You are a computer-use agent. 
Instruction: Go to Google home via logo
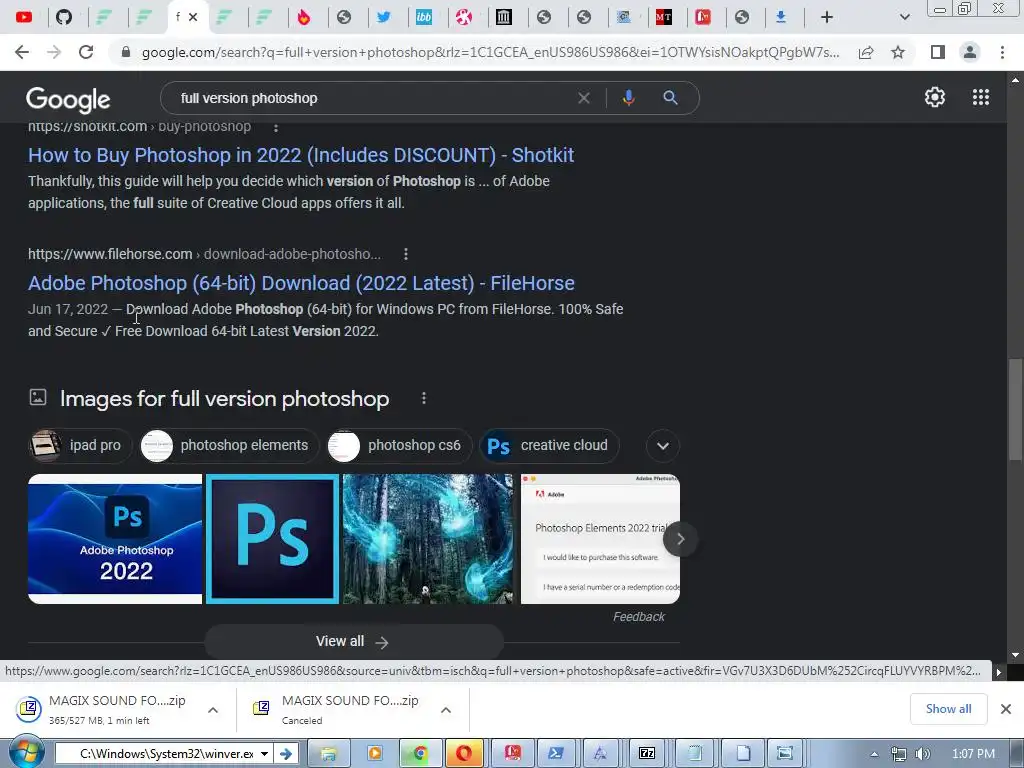(x=68, y=99)
